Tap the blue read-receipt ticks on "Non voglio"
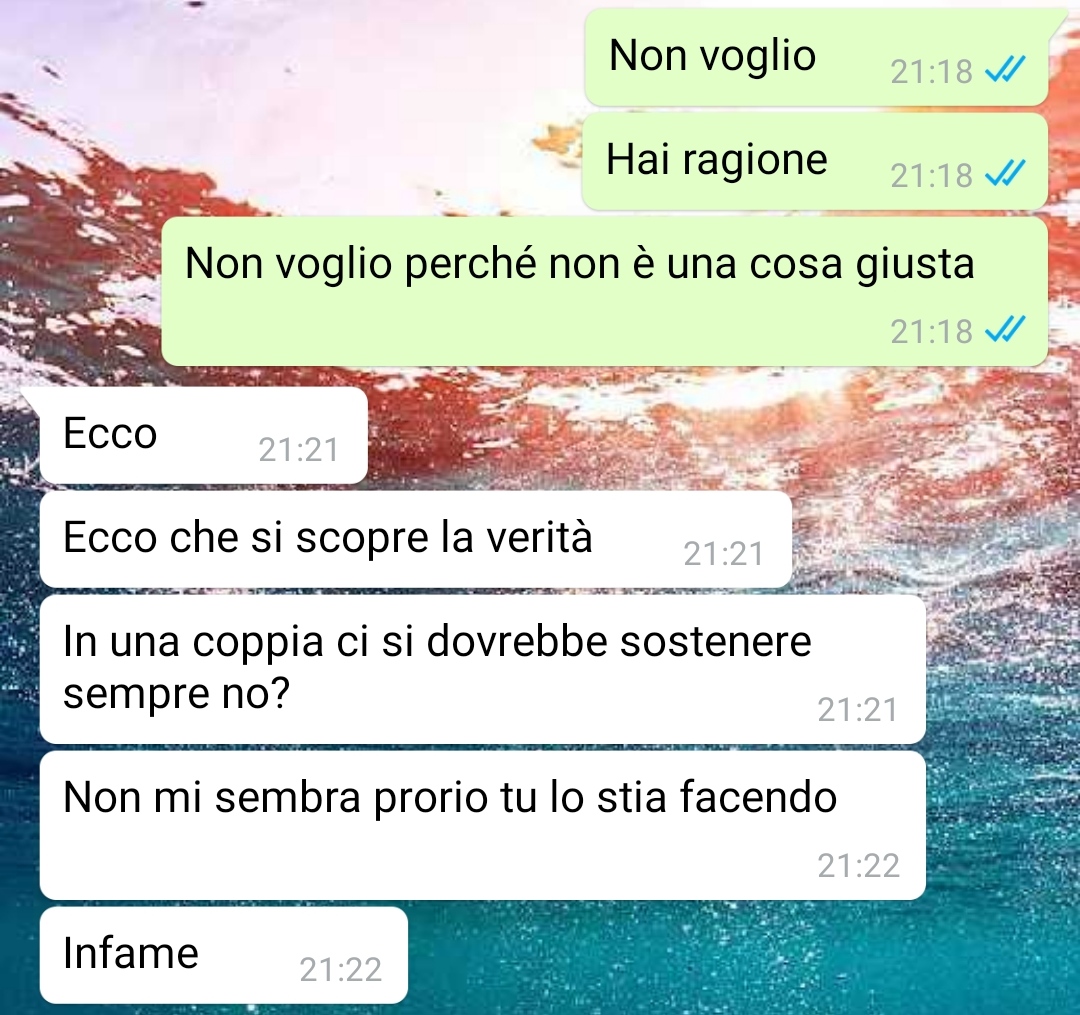The width and height of the screenshot is (1080, 1015). point(1005,70)
